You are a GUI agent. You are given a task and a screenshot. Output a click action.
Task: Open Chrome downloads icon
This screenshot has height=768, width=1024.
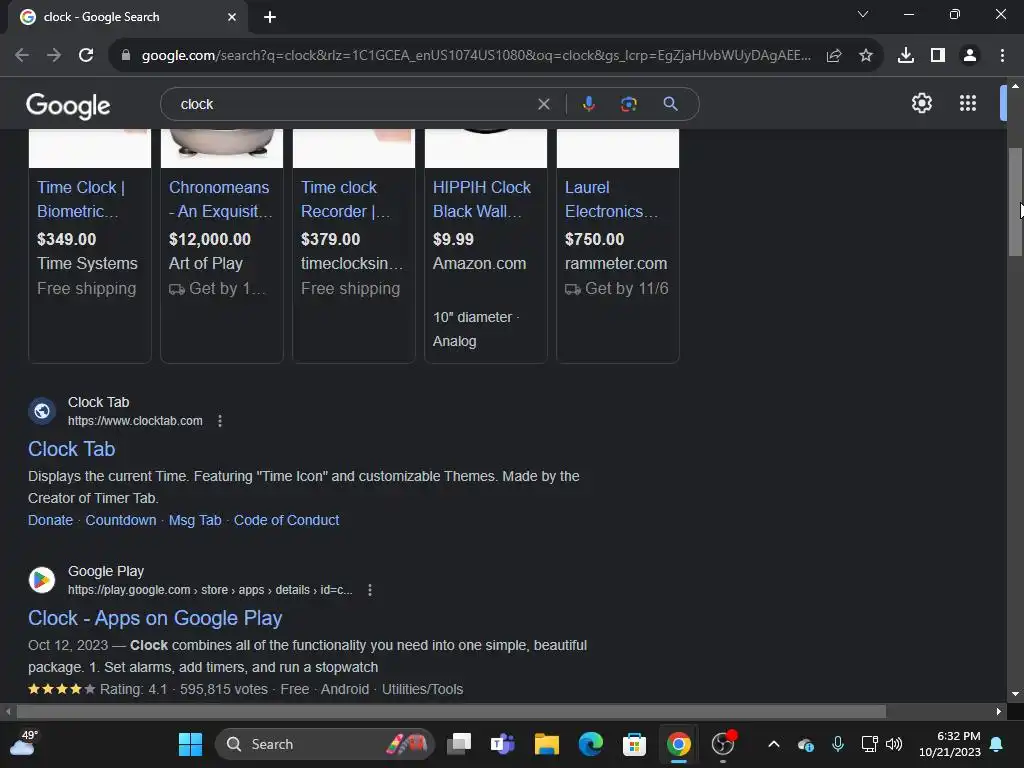906,56
